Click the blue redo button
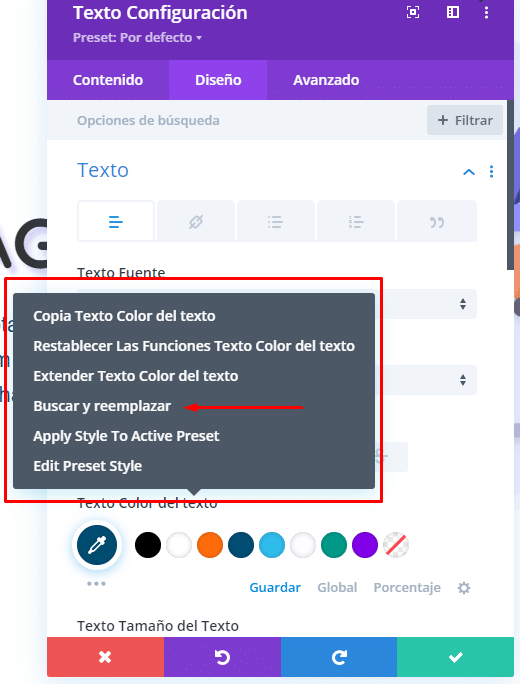This screenshot has height=684, width=520. pos(339,657)
